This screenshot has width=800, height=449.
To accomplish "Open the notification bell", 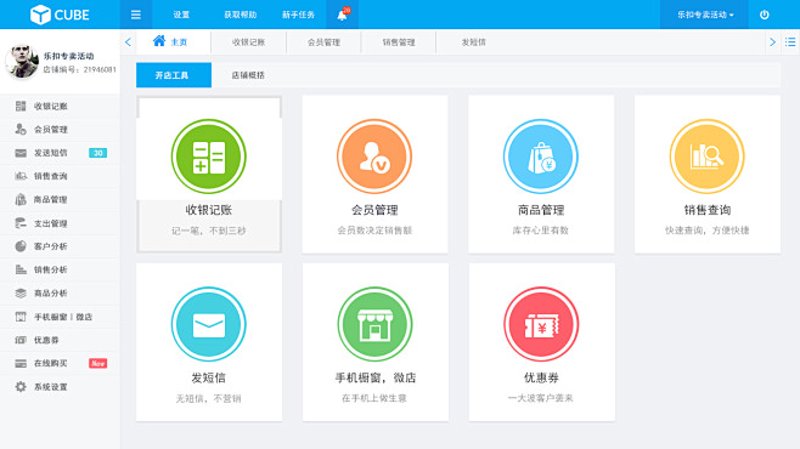I will (342, 15).
